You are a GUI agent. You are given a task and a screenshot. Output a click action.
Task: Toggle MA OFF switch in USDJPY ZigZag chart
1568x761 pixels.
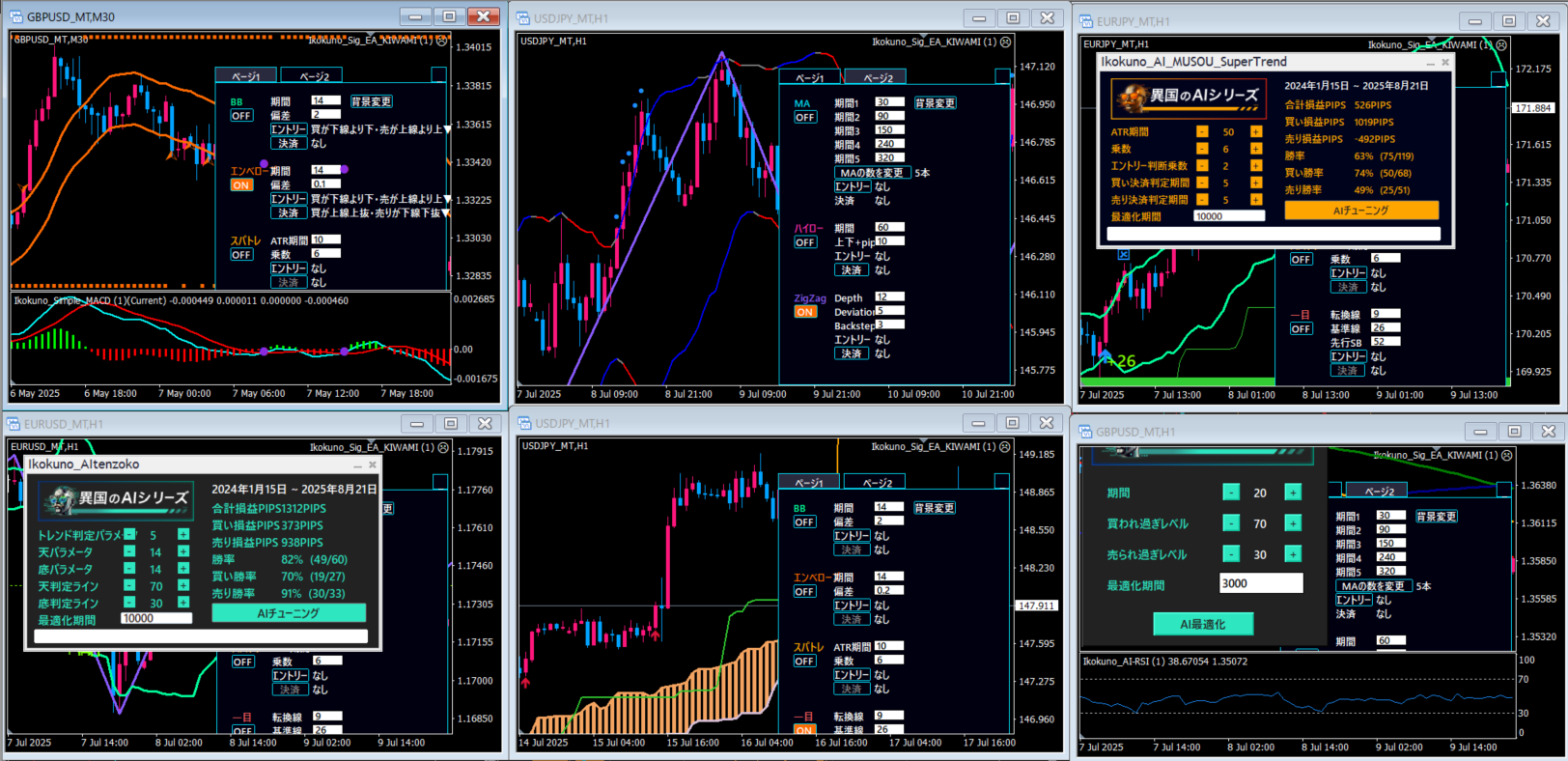coord(805,118)
